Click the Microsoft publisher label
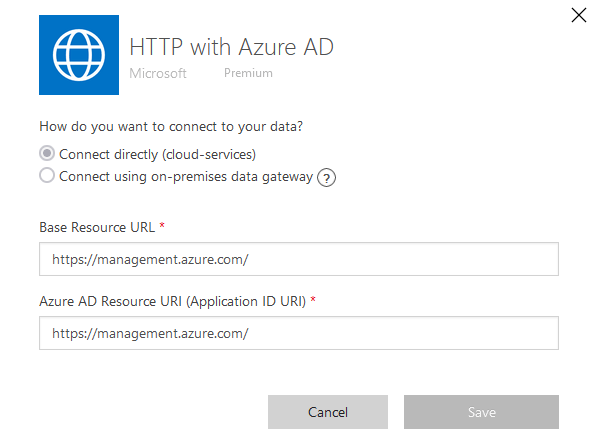594x439 pixels. pos(158,73)
